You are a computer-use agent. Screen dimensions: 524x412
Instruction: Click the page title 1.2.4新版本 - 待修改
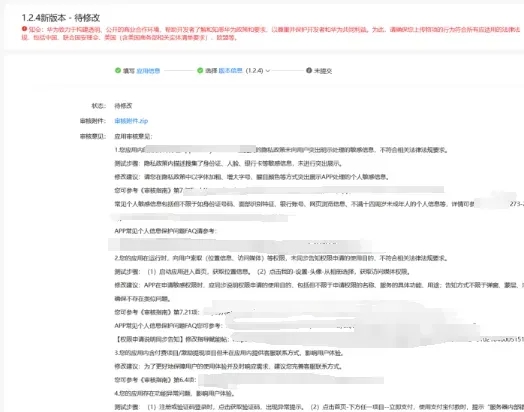60,18
